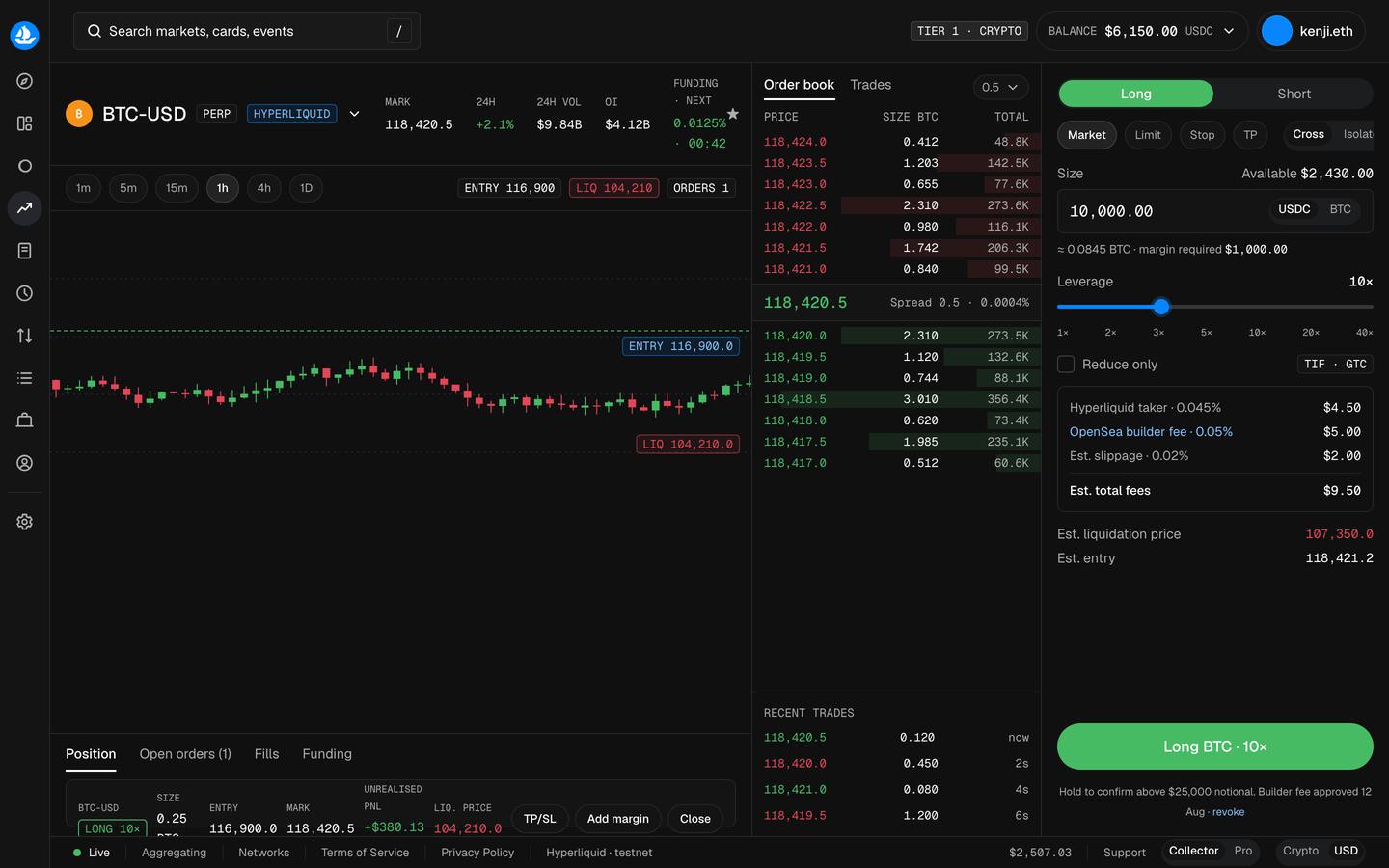Choose the Limit order type
This screenshot has height=868, width=1389.
(1148, 135)
